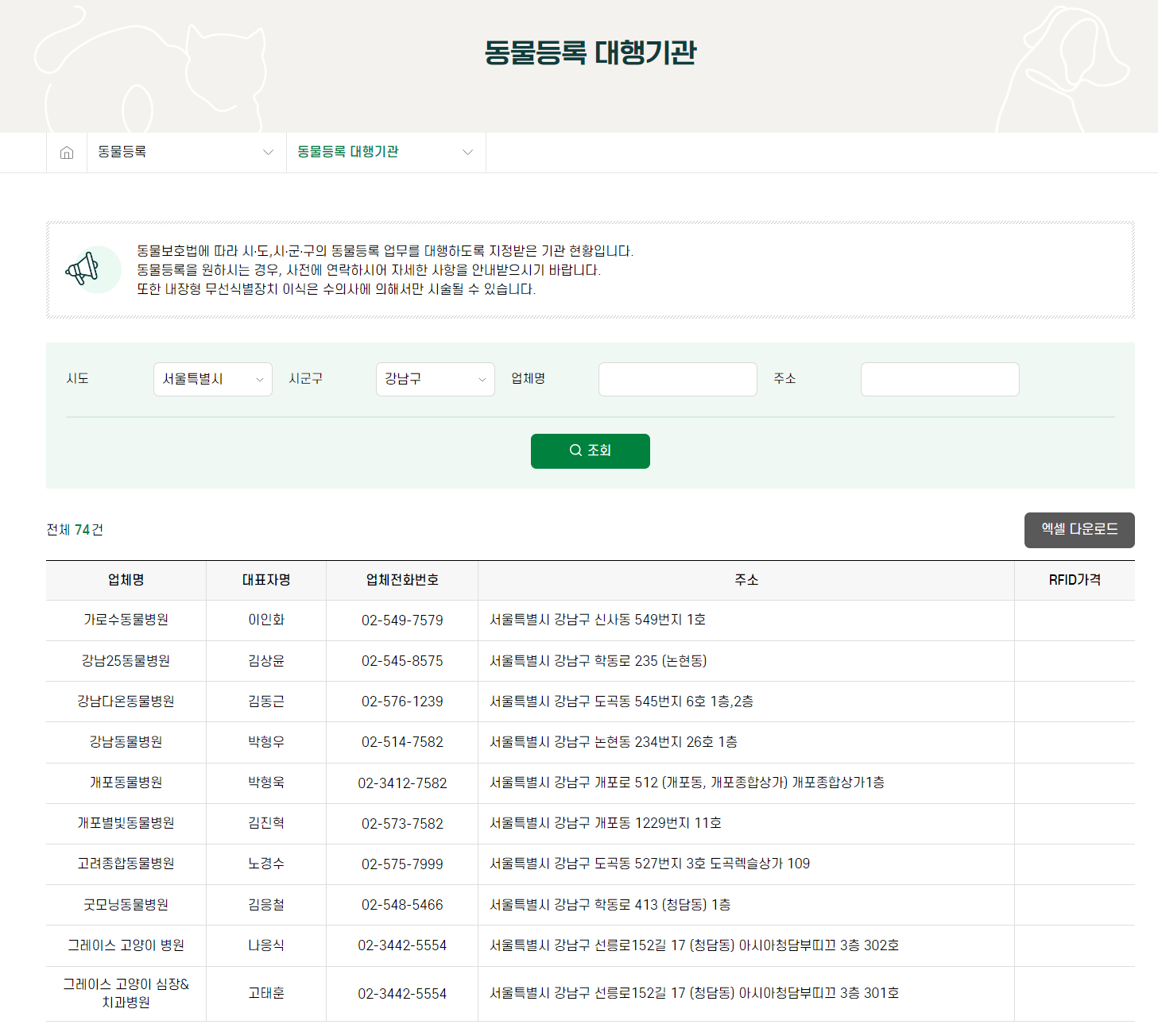Click the arrow icon in the 시군구 selector

coord(483,379)
